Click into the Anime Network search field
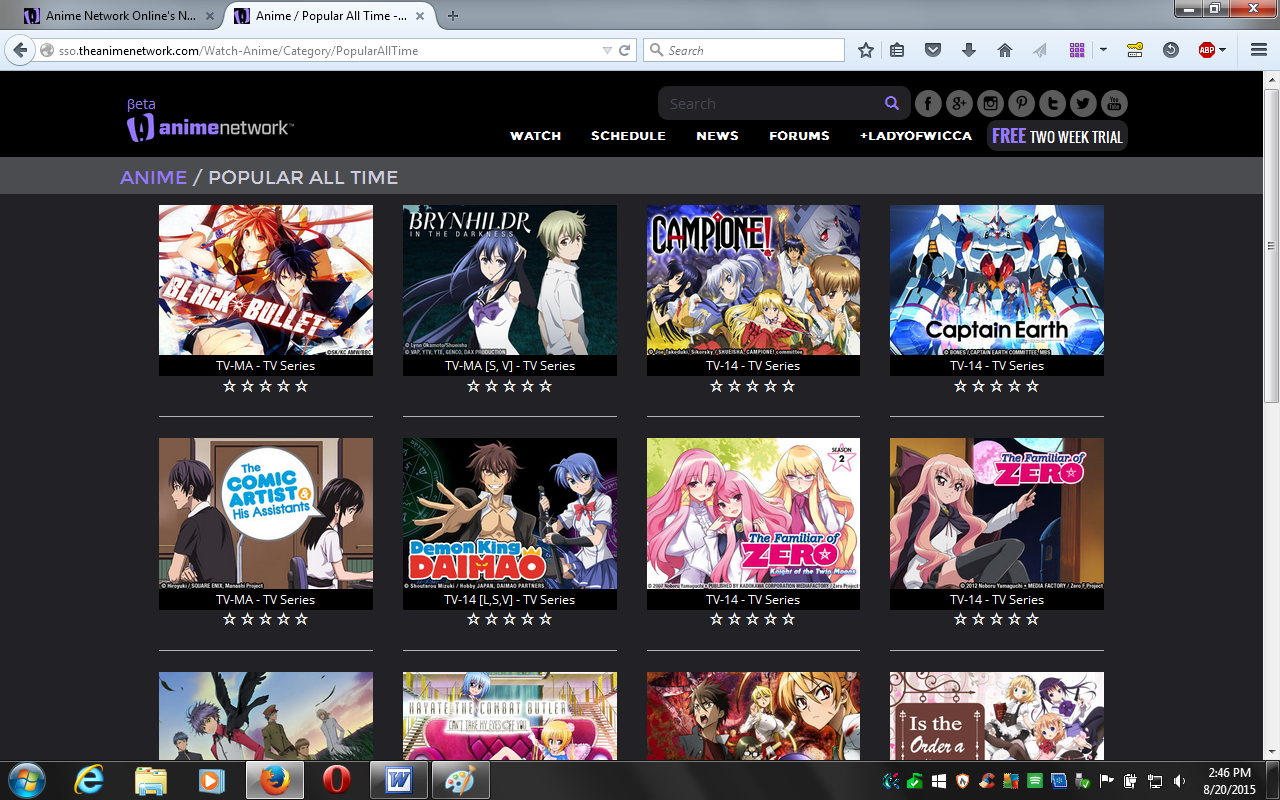This screenshot has height=800, width=1280. point(772,103)
